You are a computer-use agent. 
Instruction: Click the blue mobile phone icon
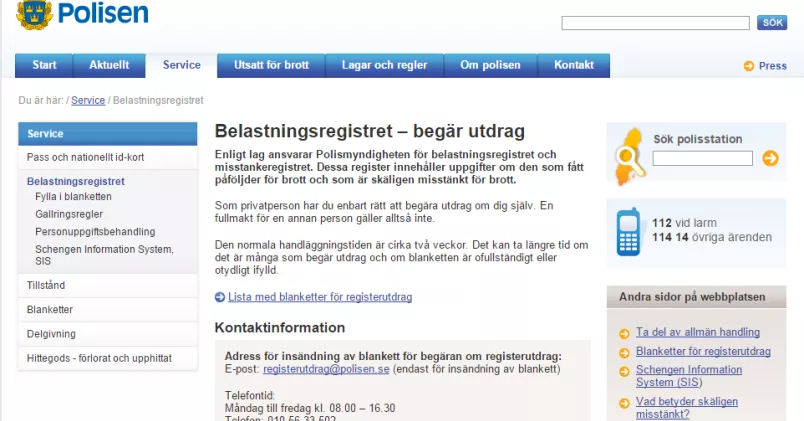click(x=629, y=231)
